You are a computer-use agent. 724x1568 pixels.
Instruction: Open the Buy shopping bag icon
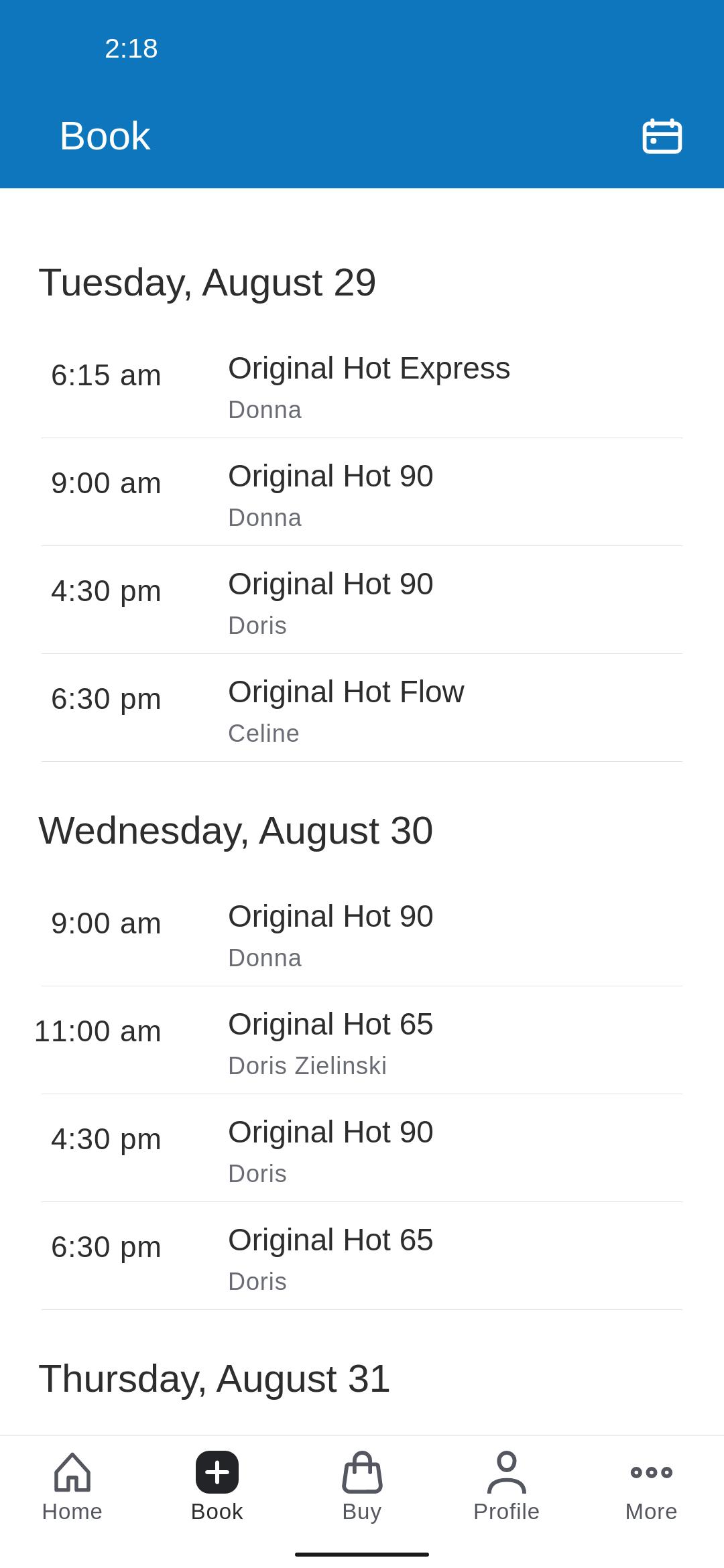click(362, 1472)
